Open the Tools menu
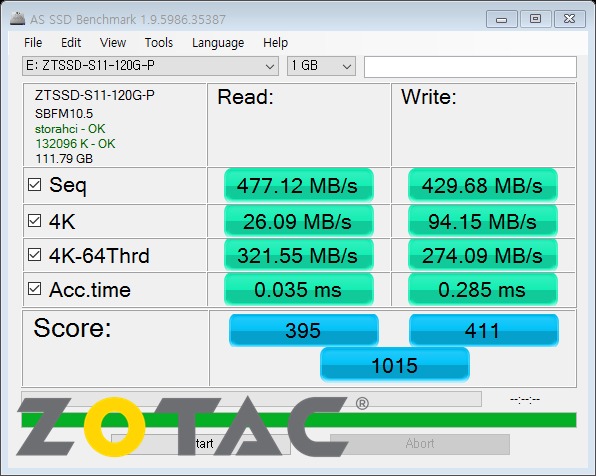This screenshot has width=596, height=476. 159,43
